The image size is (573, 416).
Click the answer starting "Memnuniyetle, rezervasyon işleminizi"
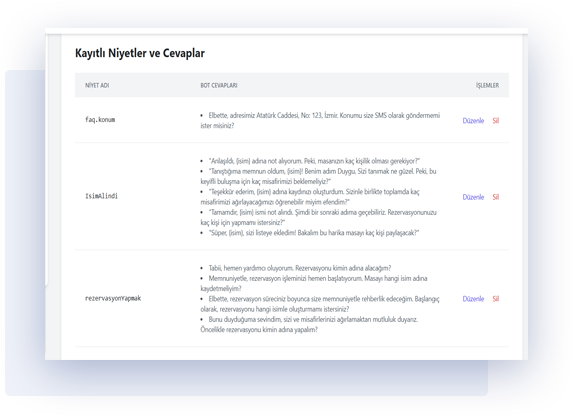(x=314, y=283)
